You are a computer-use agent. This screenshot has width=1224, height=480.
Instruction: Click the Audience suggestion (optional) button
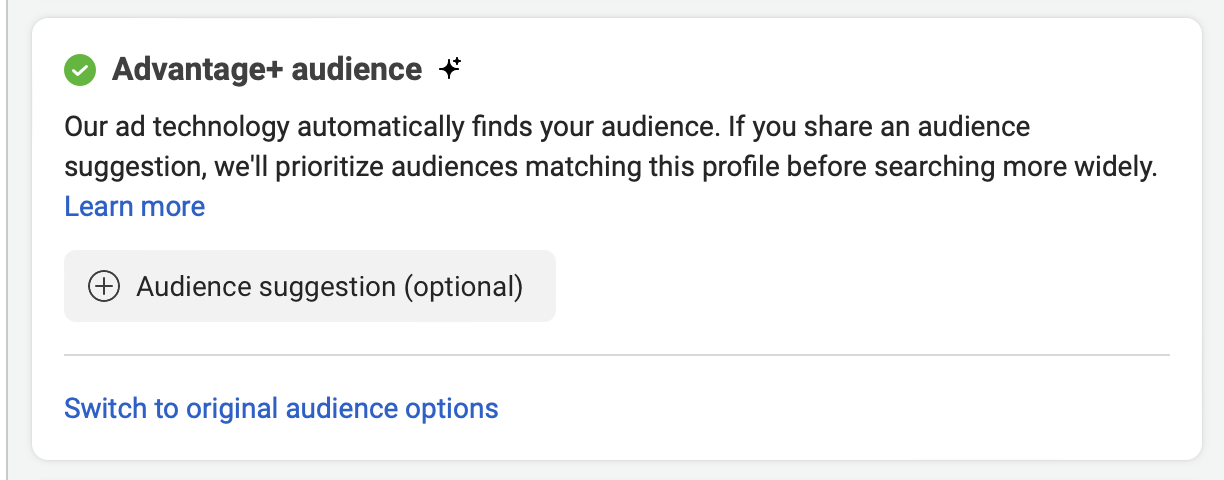click(310, 286)
